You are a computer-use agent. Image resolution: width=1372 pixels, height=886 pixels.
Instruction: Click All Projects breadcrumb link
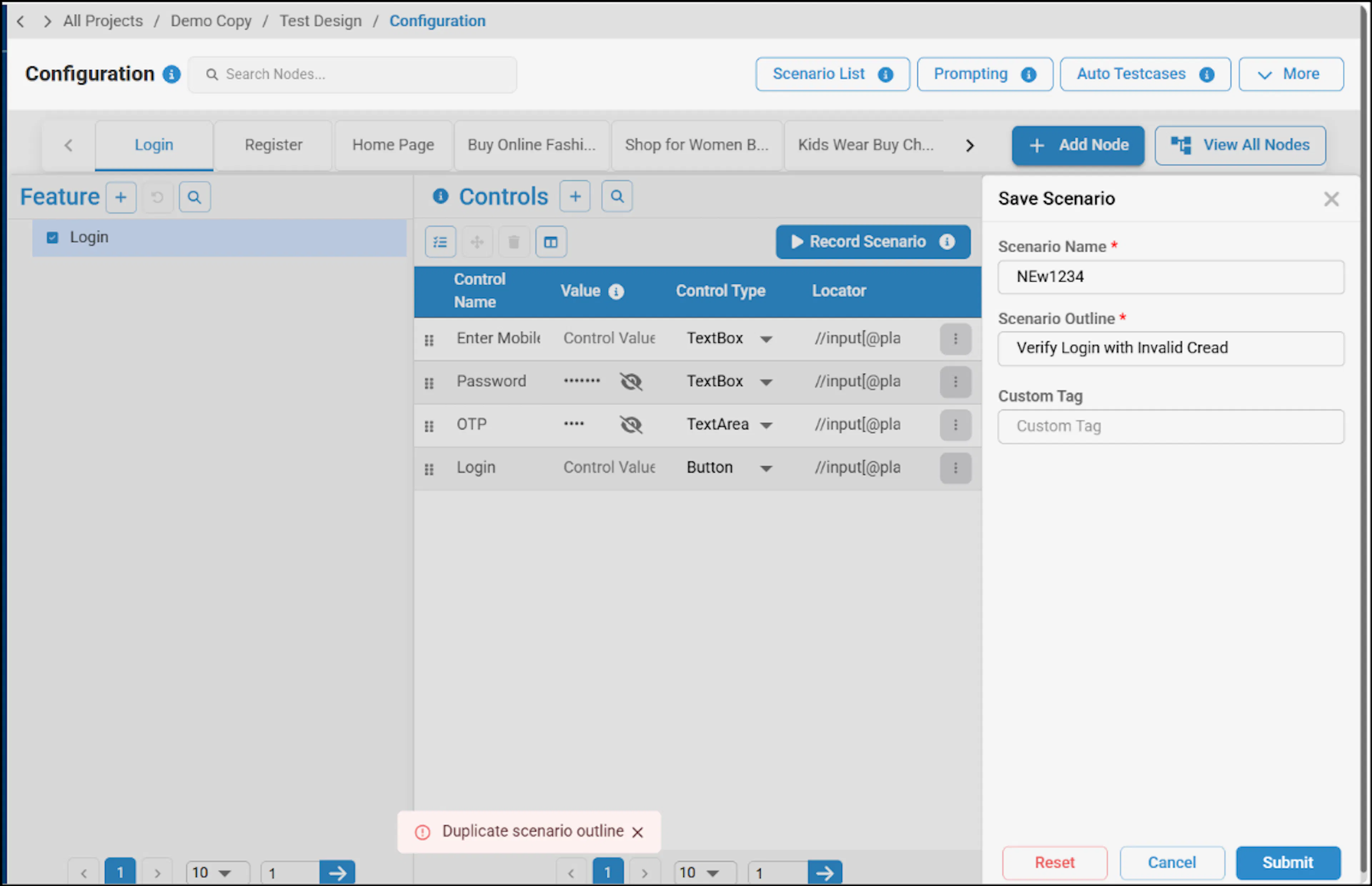pyautogui.click(x=103, y=21)
